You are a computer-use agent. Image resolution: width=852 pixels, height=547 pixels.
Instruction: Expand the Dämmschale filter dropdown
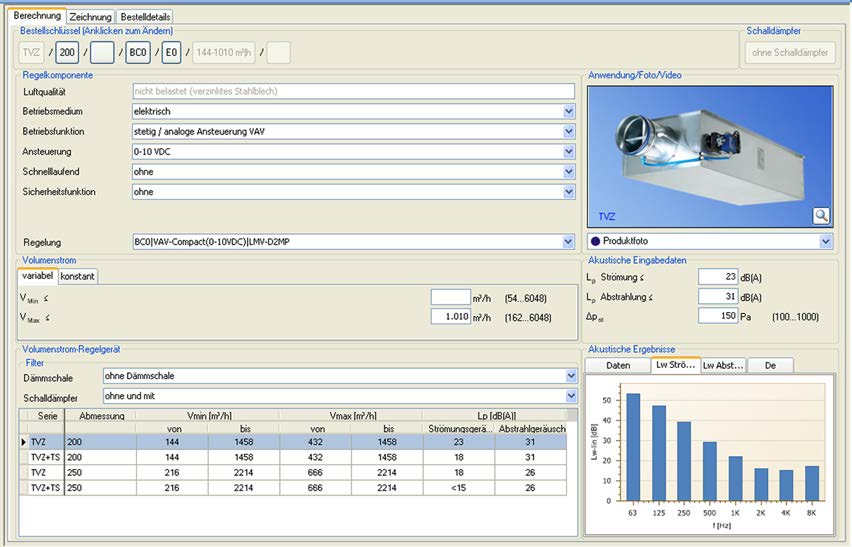click(571, 376)
